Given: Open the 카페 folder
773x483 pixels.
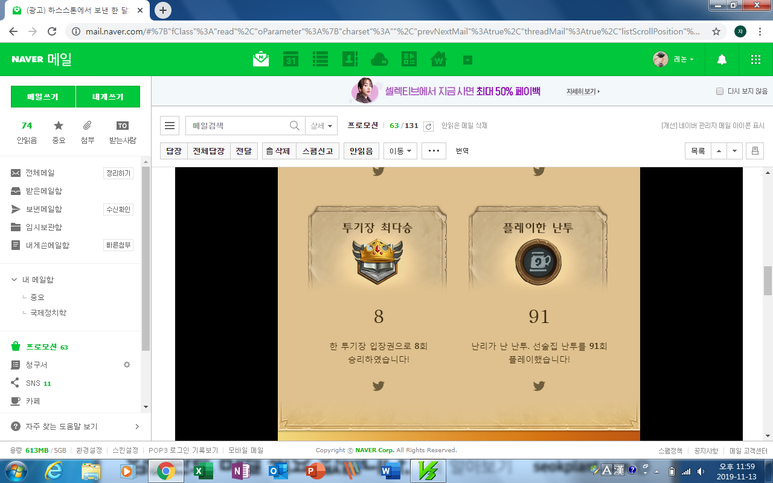Looking at the screenshot, I should (x=33, y=401).
